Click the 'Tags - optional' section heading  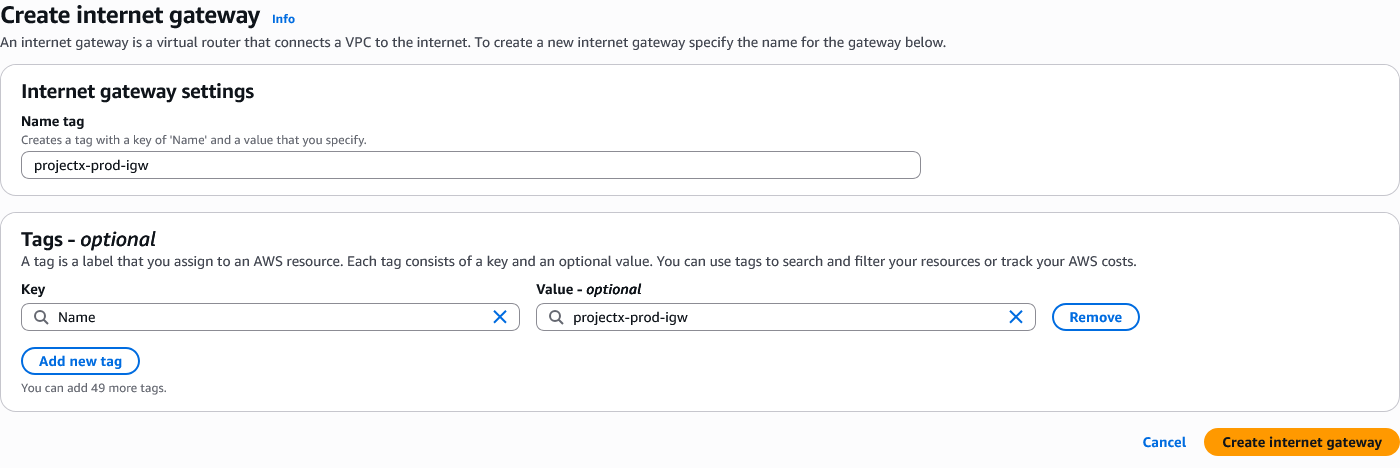point(88,239)
